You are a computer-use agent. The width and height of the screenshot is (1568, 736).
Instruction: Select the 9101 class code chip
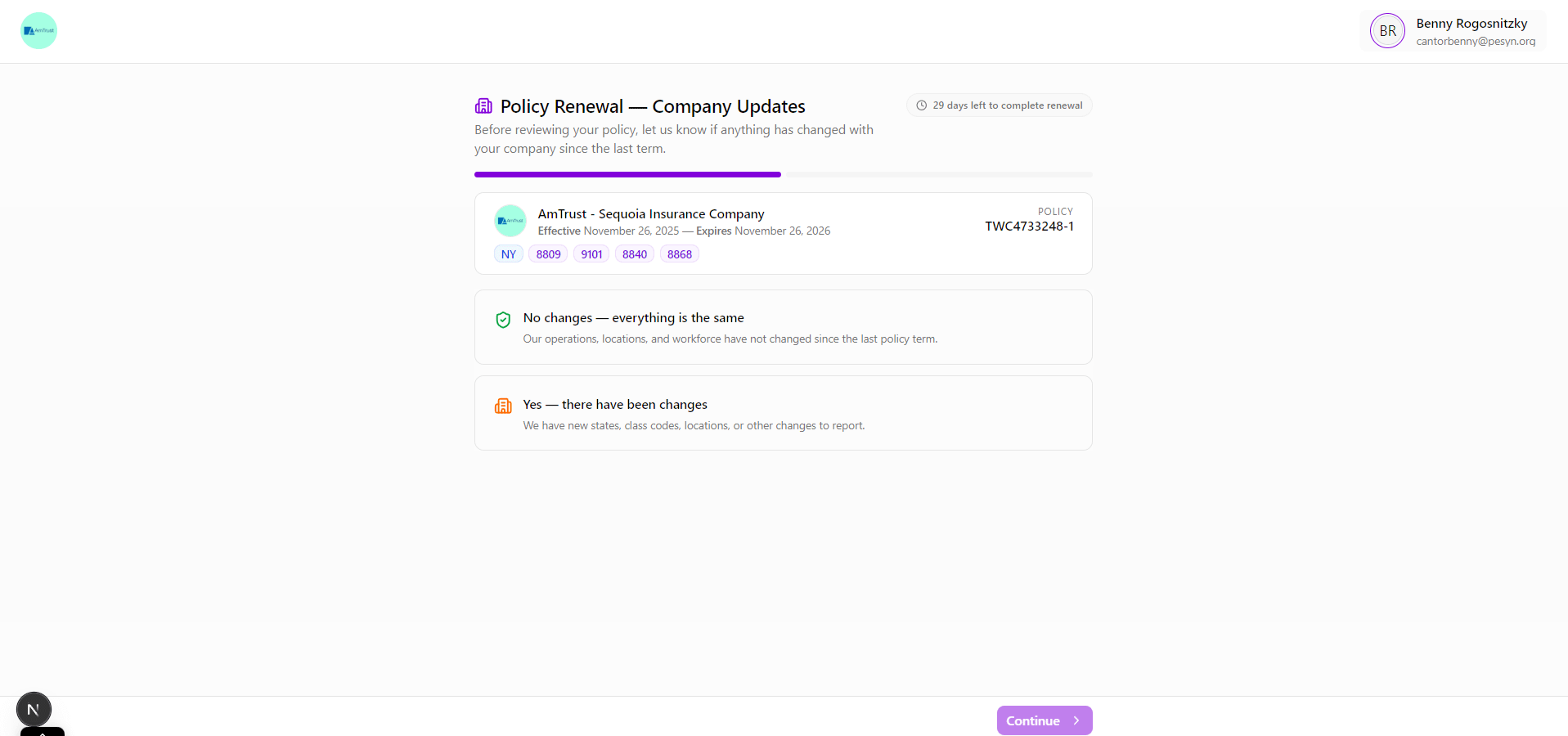tap(591, 254)
